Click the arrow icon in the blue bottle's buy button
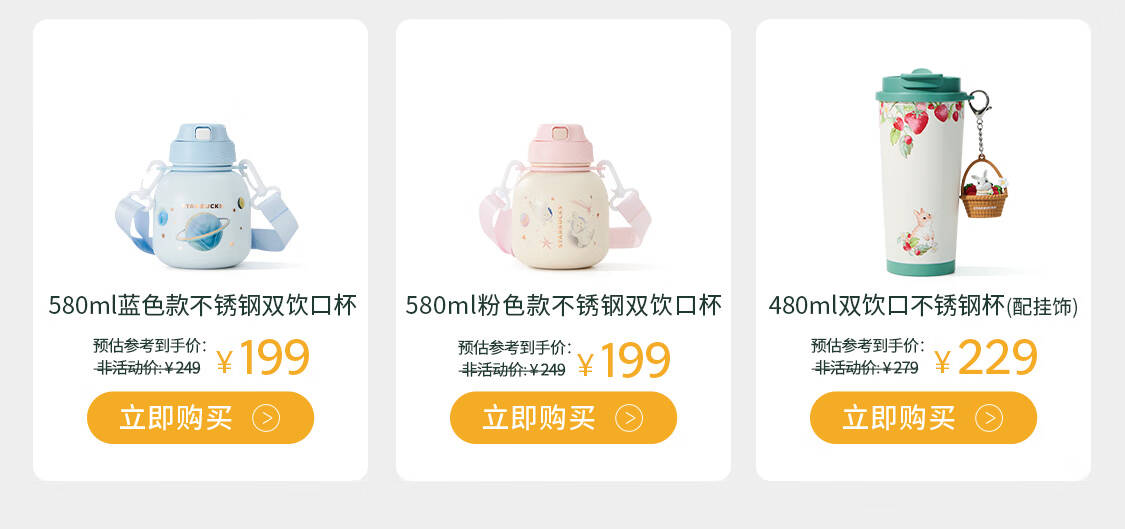Viewport: 1125px width, 529px height. tap(266, 418)
